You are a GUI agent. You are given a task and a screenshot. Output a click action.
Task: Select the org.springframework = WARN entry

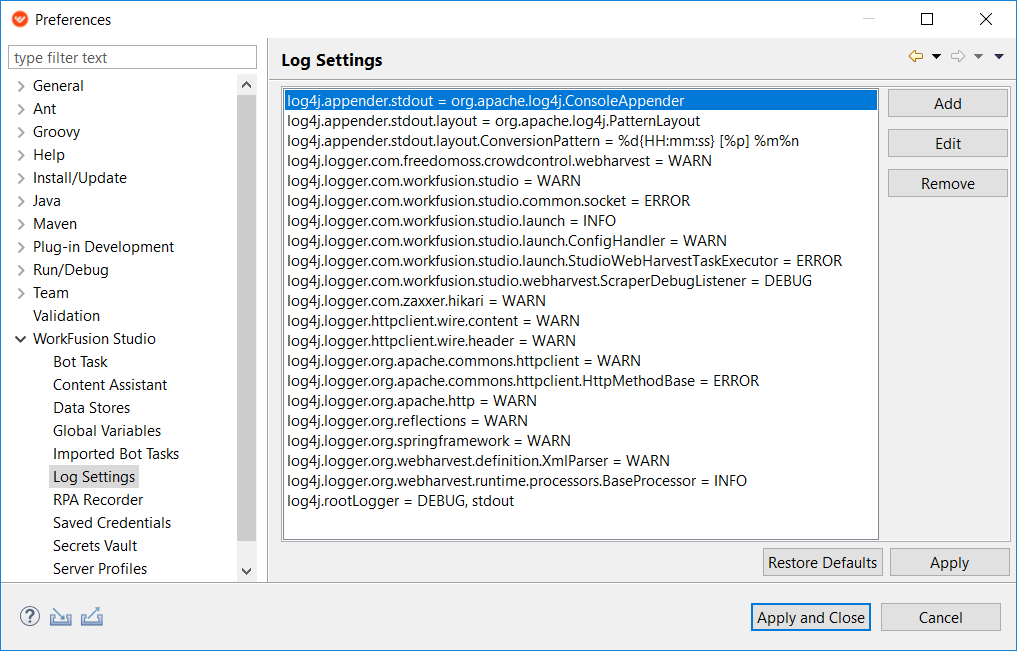click(580, 441)
